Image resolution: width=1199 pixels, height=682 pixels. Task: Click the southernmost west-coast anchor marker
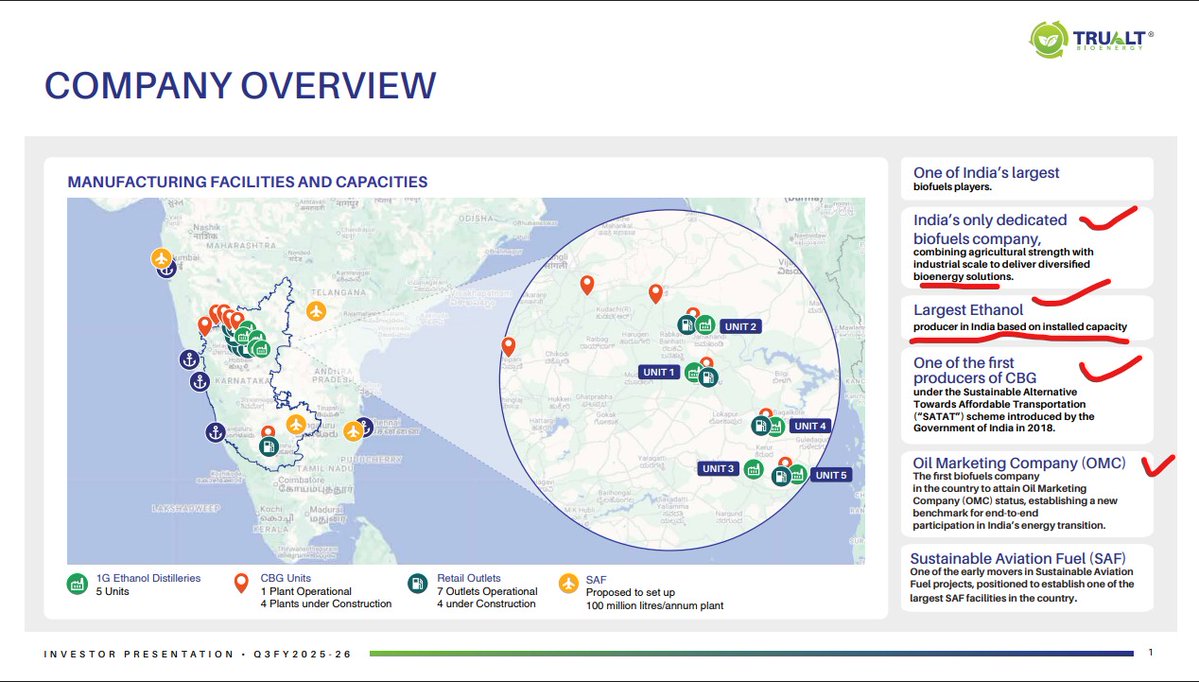click(216, 433)
